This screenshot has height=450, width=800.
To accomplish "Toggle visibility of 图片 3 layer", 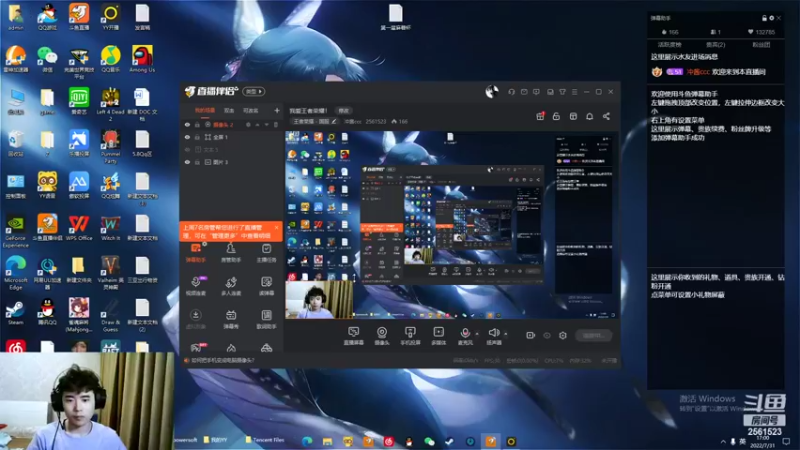I will [x=187, y=162].
